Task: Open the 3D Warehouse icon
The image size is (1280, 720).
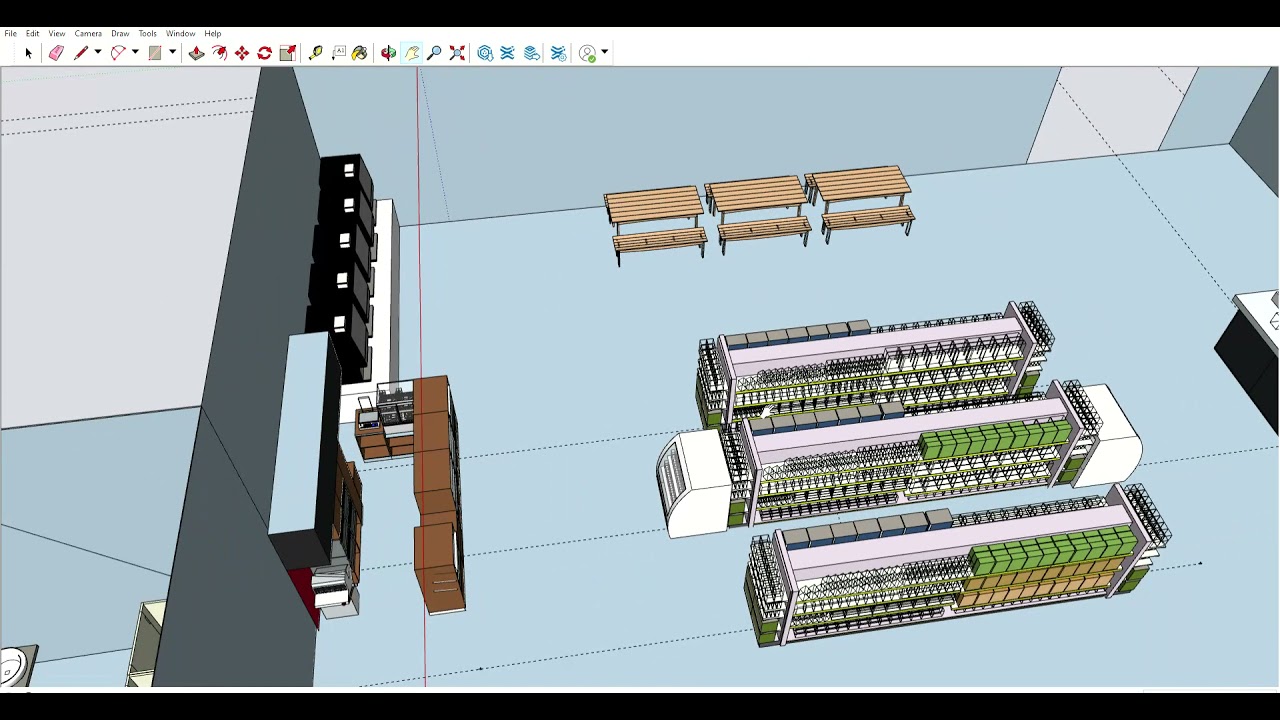Action: (485, 53)
